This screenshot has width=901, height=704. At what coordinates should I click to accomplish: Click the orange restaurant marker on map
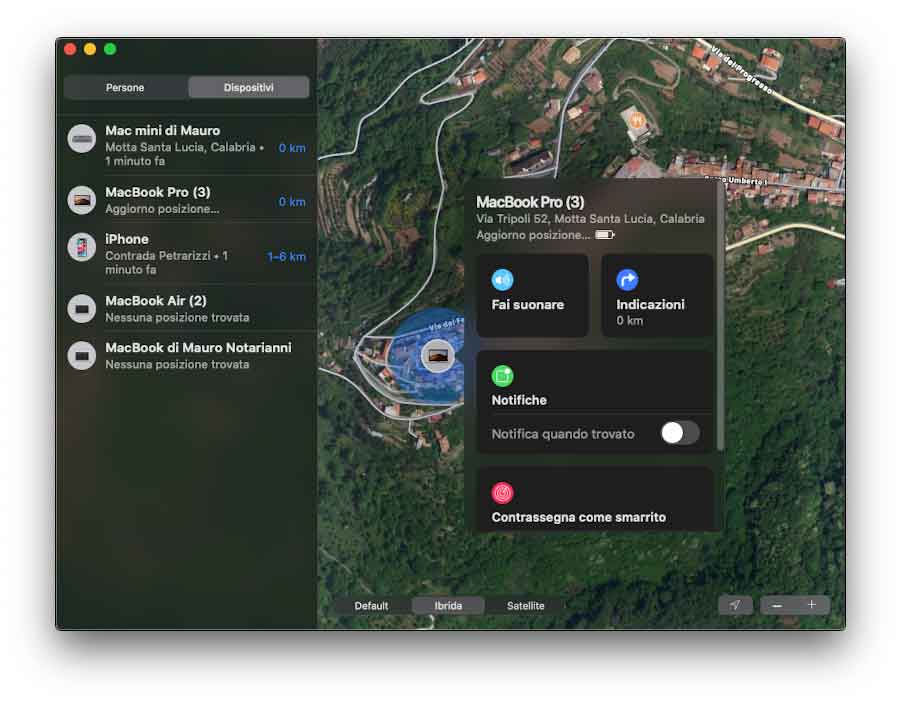coord(637,120)
